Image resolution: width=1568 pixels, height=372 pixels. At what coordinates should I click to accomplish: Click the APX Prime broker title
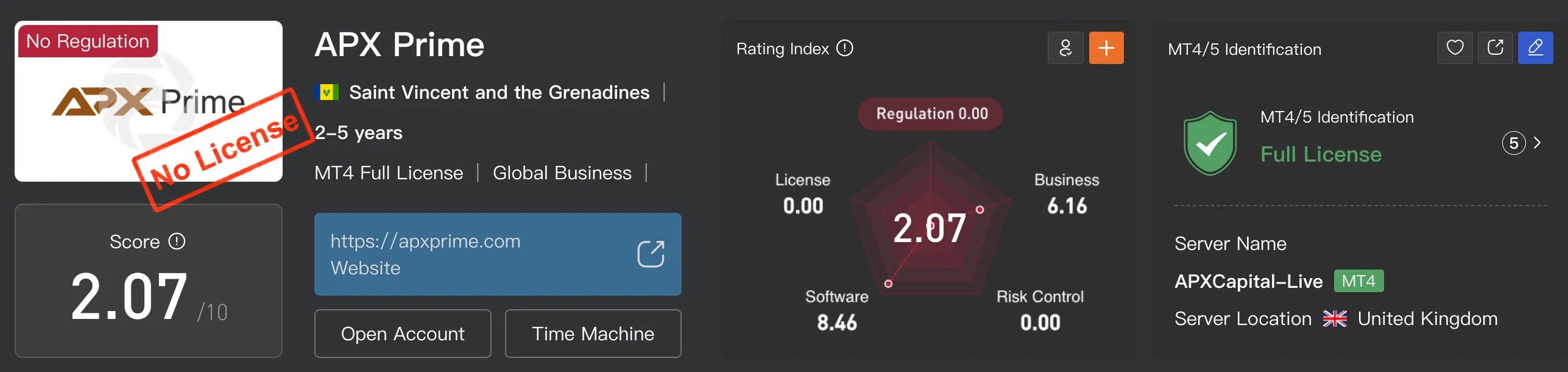coord(400,45)
